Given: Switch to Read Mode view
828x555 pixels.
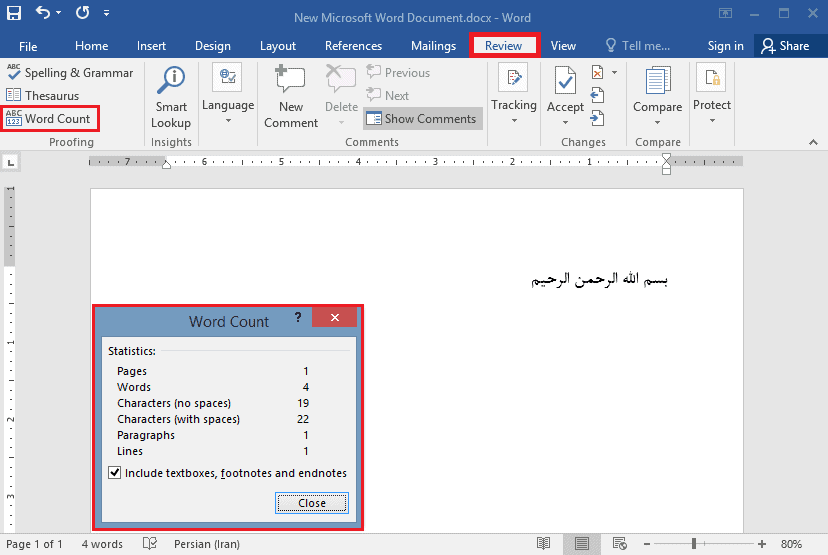Looking at the screenshot, I should 543,543.
